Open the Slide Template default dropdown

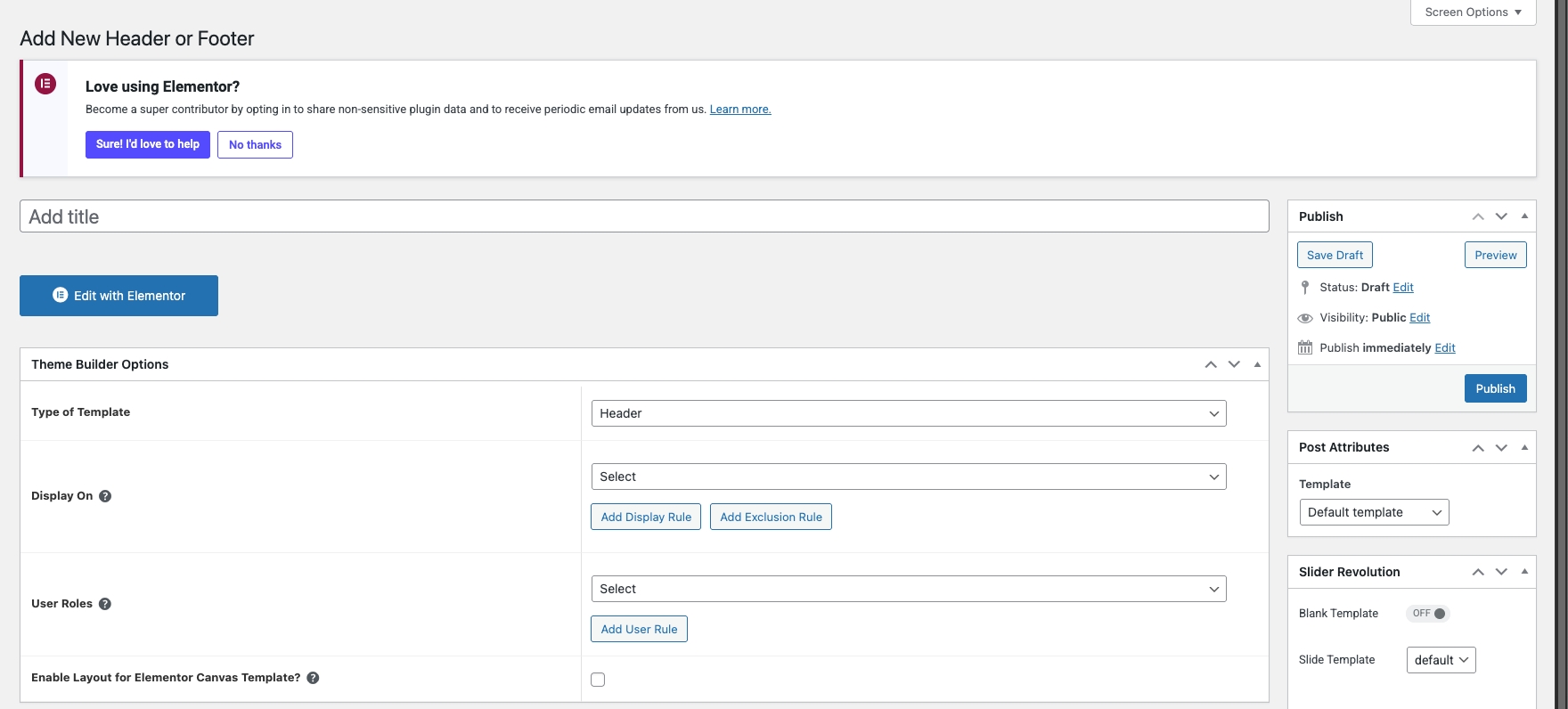tap(1441, 660)
